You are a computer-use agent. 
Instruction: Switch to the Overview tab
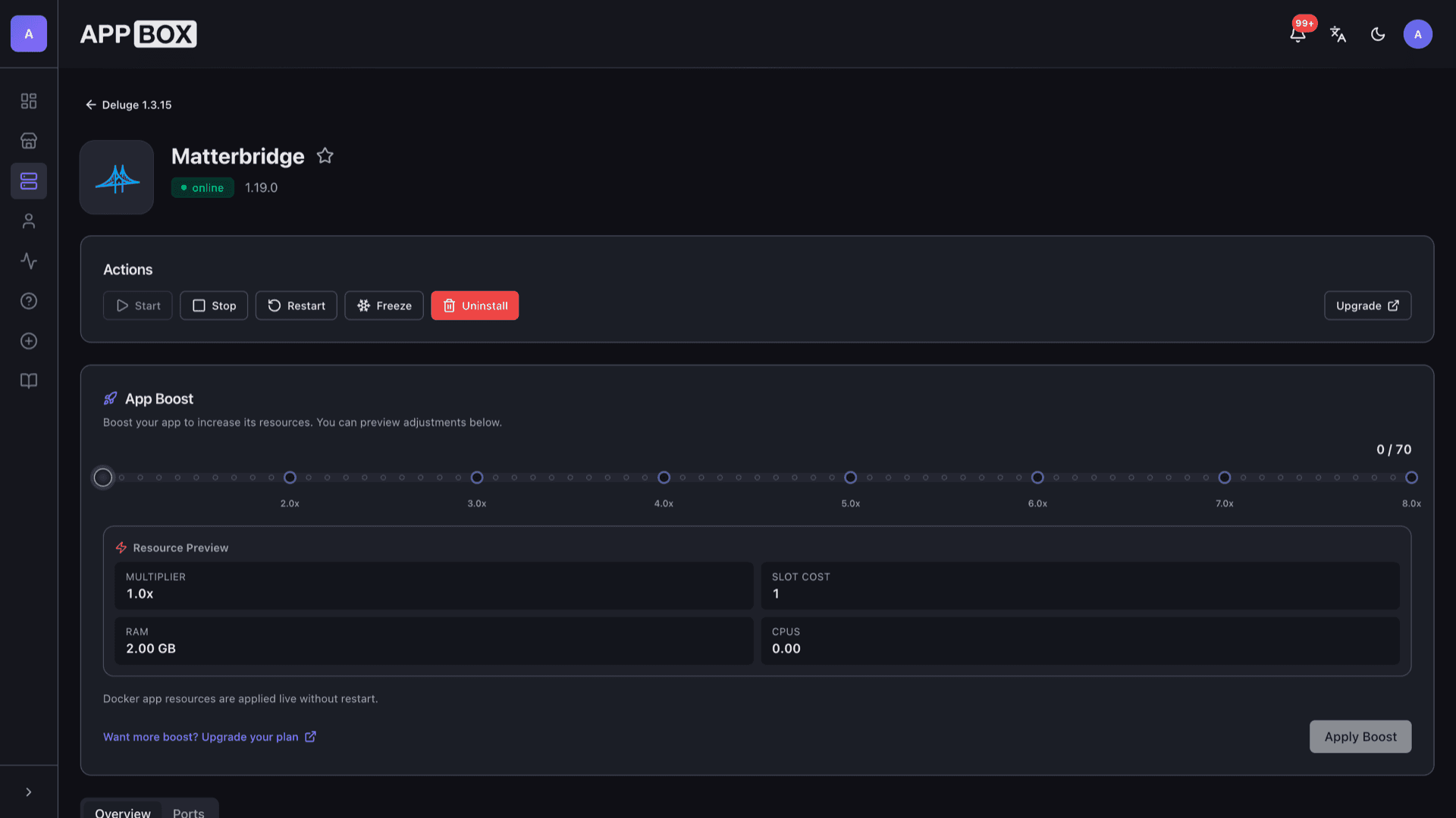pos(123,812)
